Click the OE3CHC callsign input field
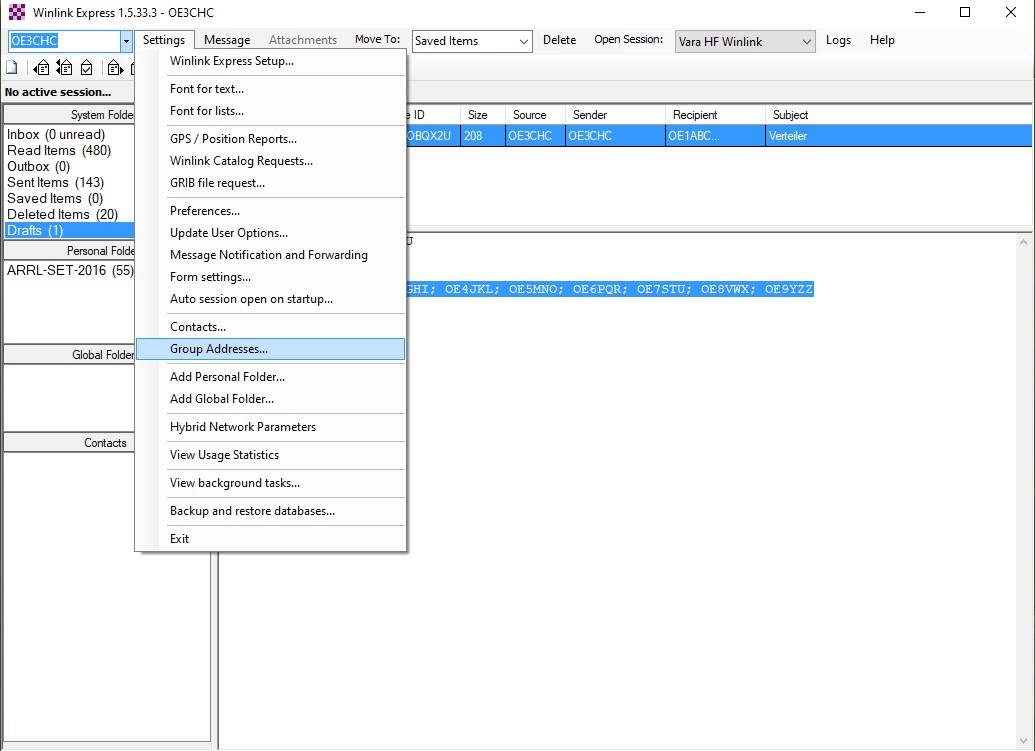Screen dimensions: 1035x751 [64, 41]
